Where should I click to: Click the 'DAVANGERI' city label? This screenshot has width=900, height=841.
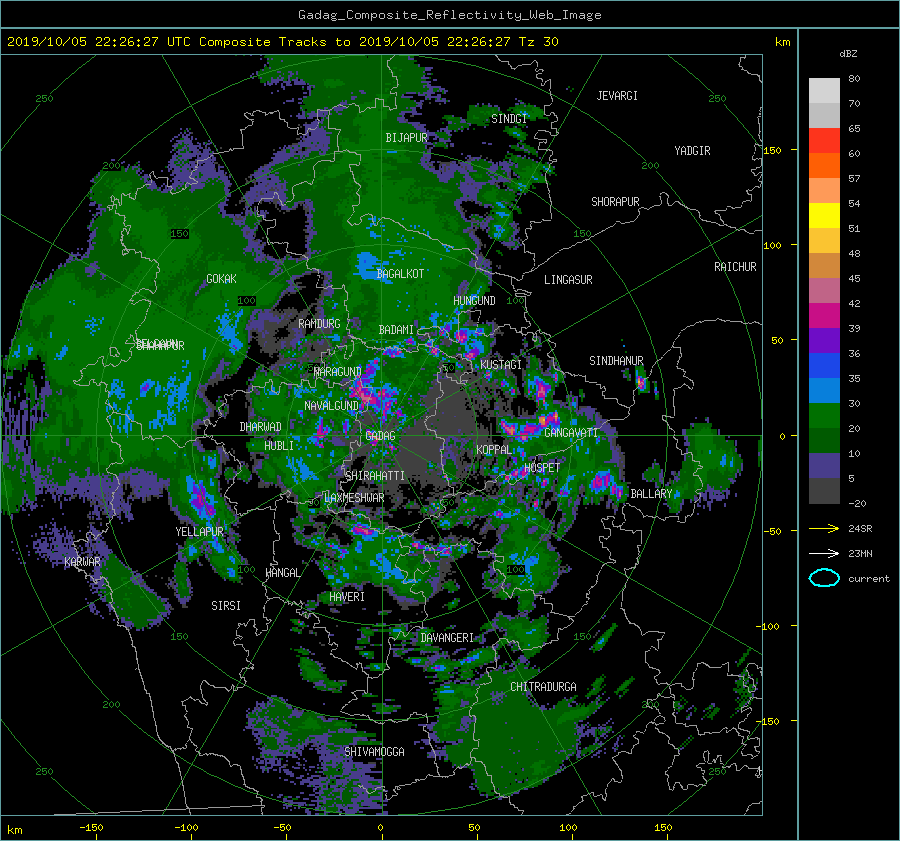447,638
